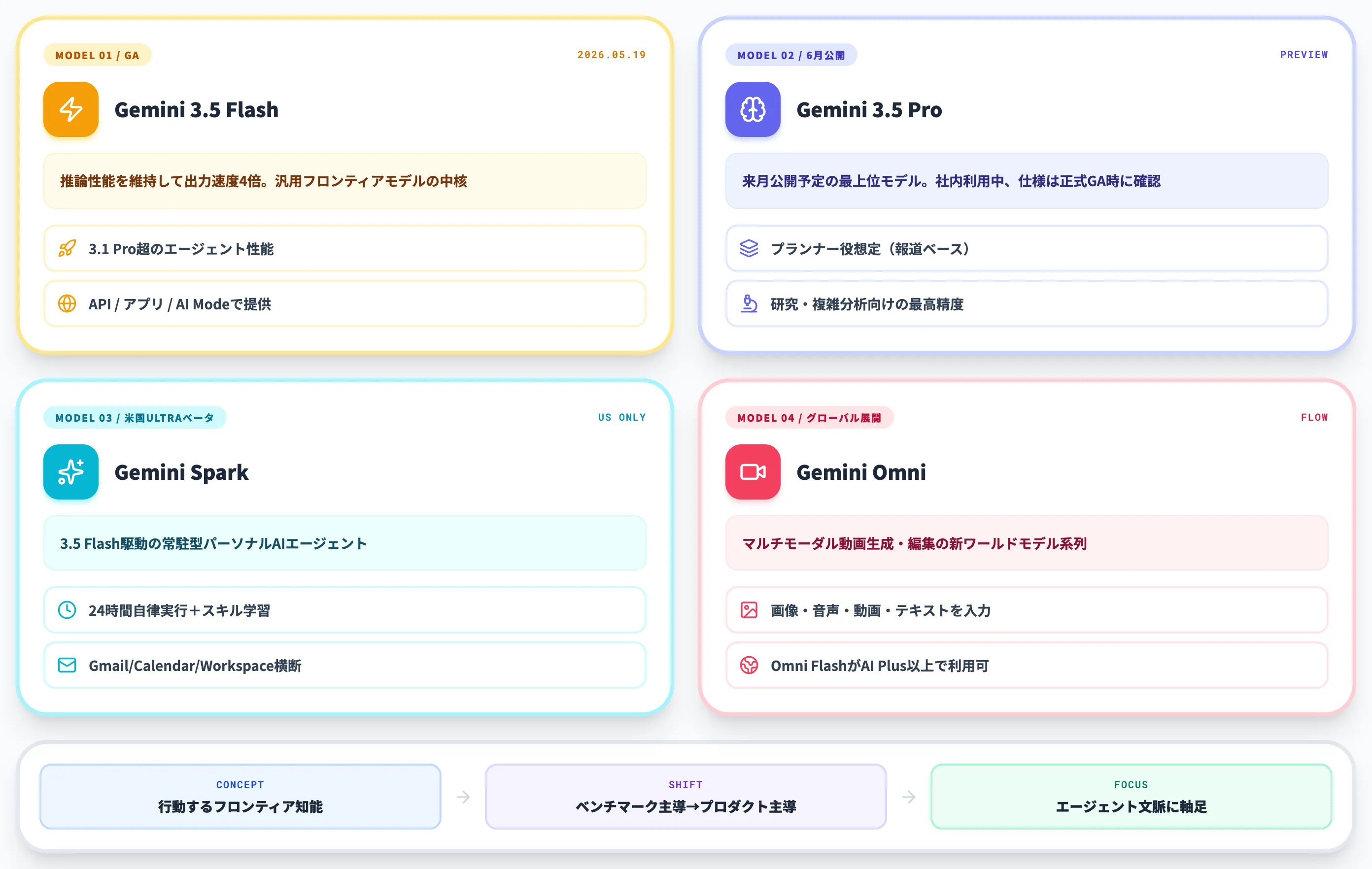
Task: Click the Gemini 3.5 Flash title
Action: click(197, 110)
